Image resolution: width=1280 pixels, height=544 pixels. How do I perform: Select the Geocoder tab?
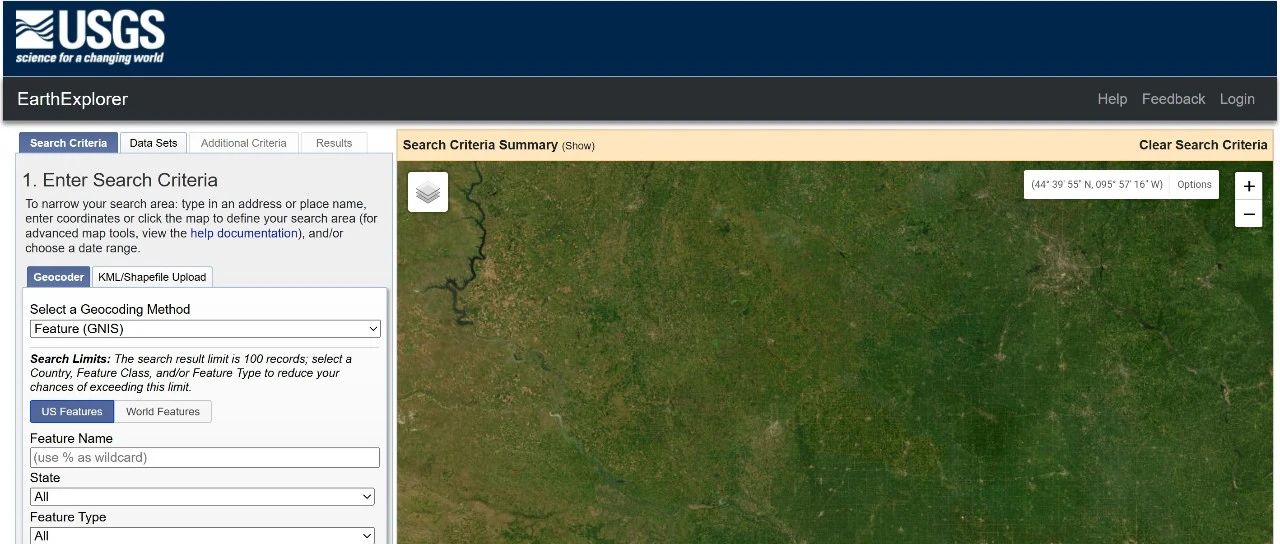point(59,277)
